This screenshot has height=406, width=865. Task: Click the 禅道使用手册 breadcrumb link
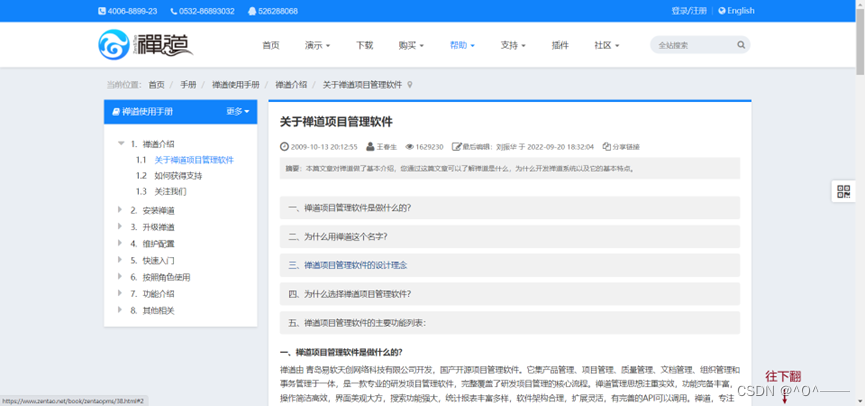[x=236, y=85]
